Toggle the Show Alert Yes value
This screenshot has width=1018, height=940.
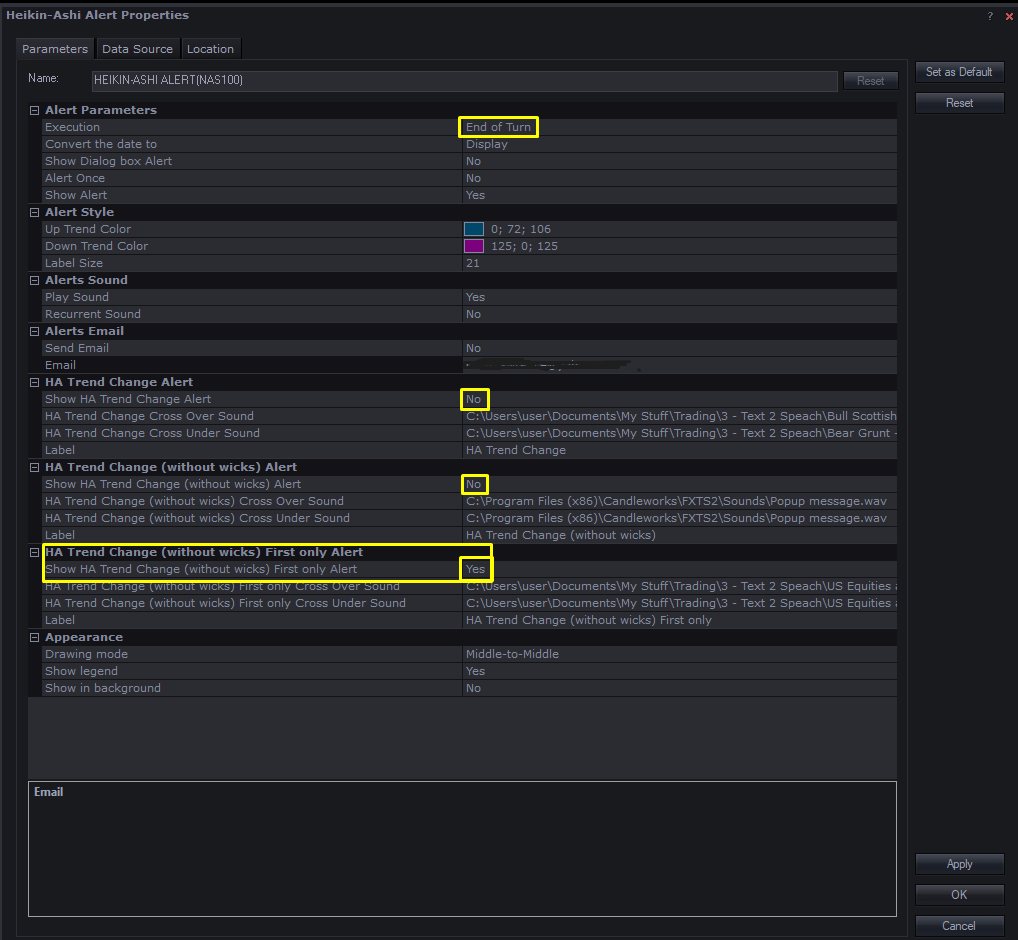(x=475, y=195)
